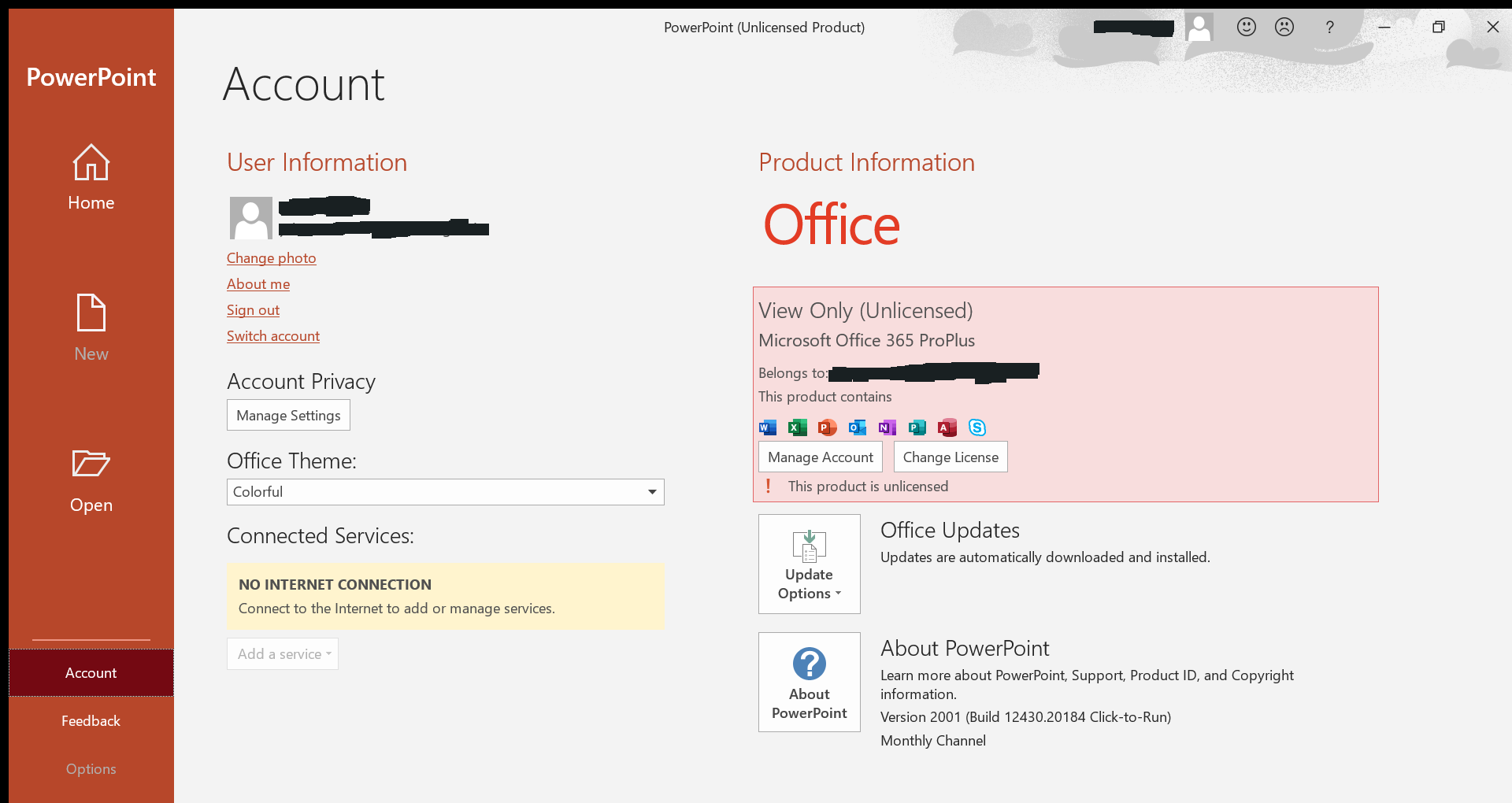Viewport: 1512px width, 803px height.
Task: Open the Office Theme dropdown
Action: click(x=446, y=492)
